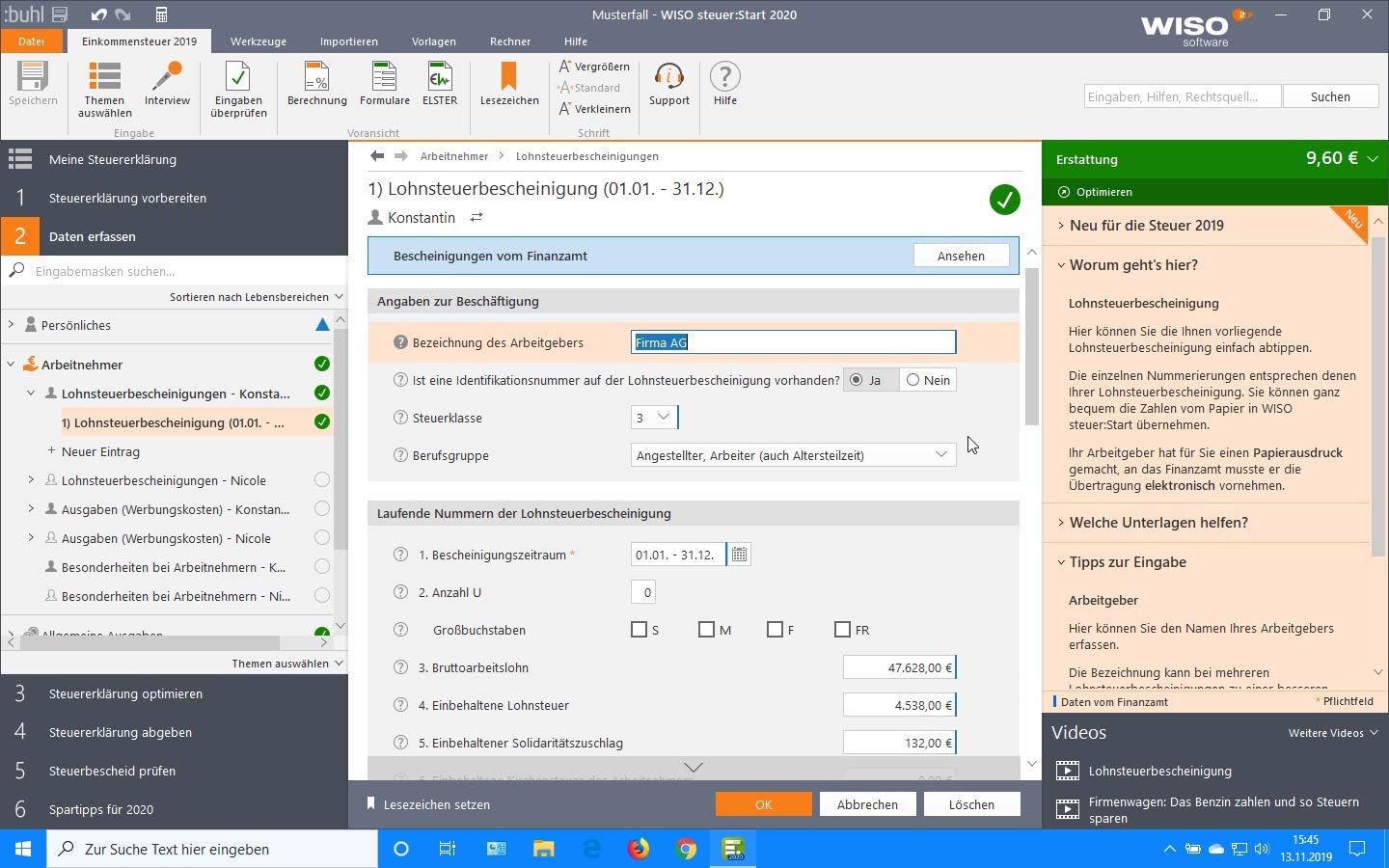Check Großbuchstabe S checkbox
This screenshot has height=868, width=1389.
pos(639,630)
